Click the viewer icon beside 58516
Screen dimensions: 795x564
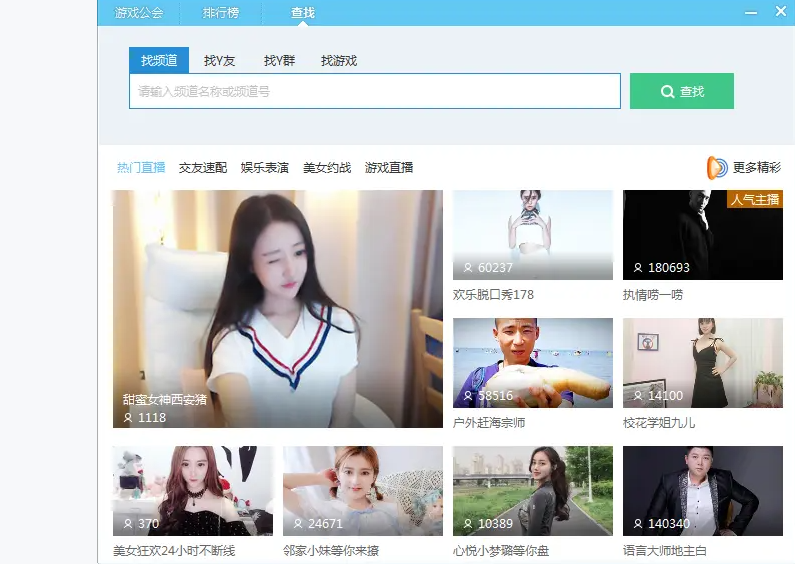(468, 395)
